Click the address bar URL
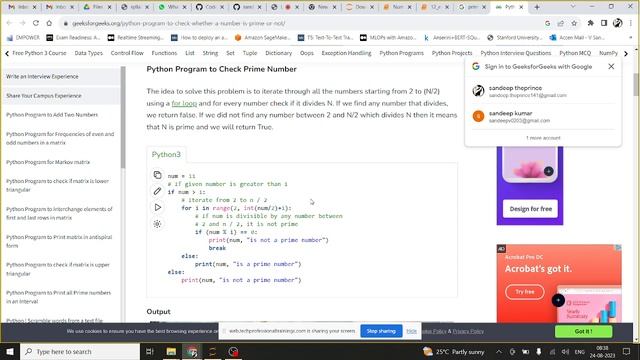The width and height of the screenshot is (640, 360). tap(178, 23)
